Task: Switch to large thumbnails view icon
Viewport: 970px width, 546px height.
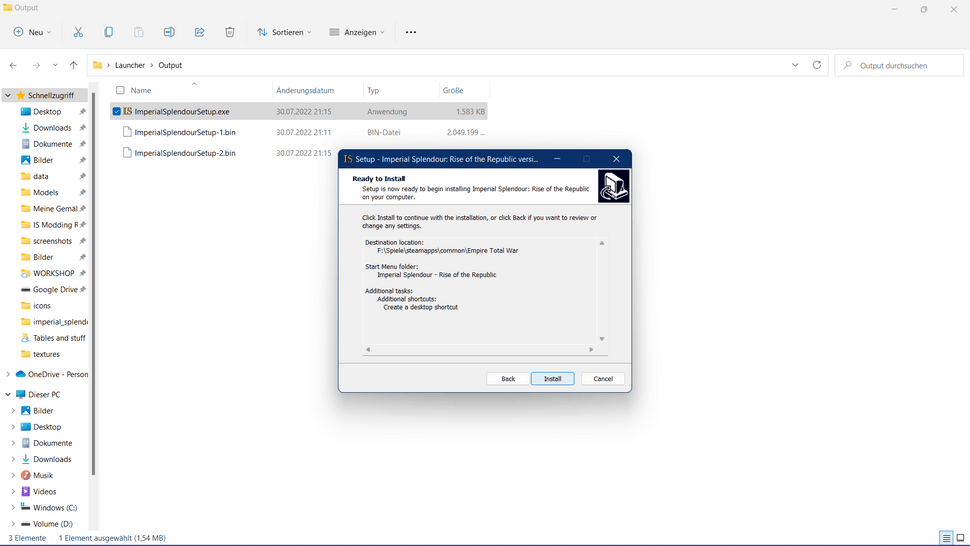Action: click(x=961, y=538)
